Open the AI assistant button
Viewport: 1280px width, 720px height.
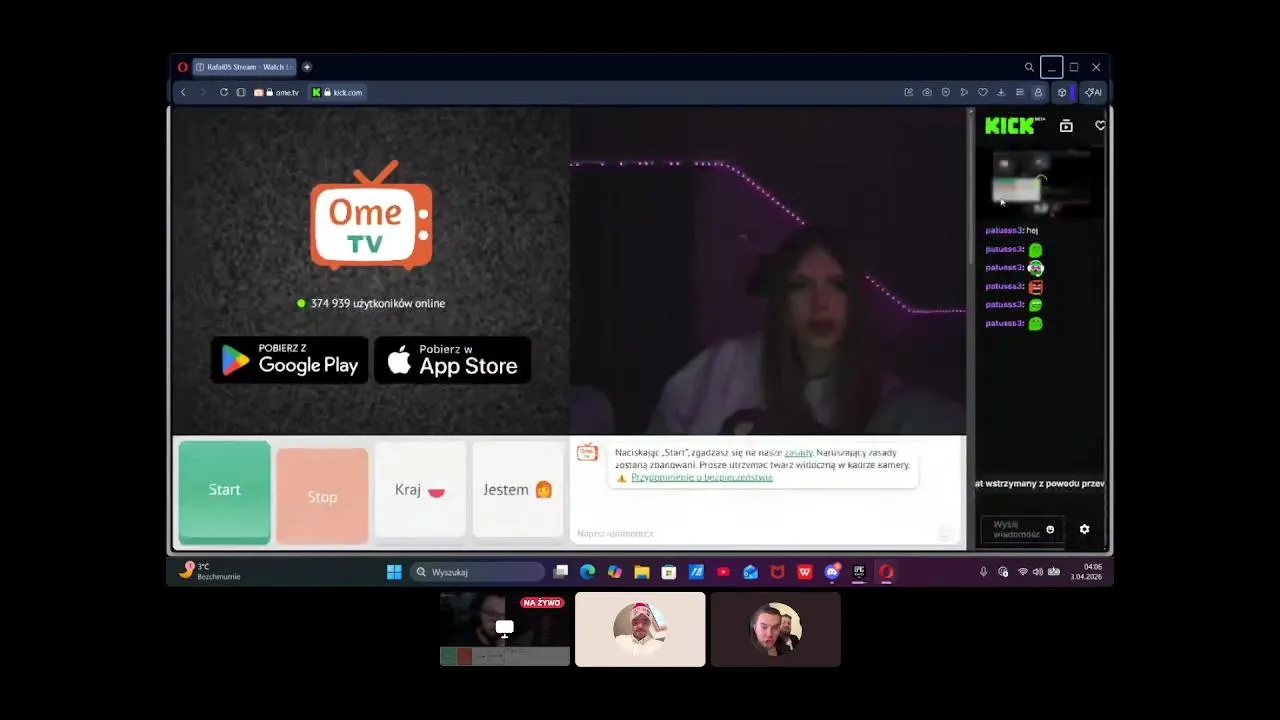click(x=1093, y=92)
